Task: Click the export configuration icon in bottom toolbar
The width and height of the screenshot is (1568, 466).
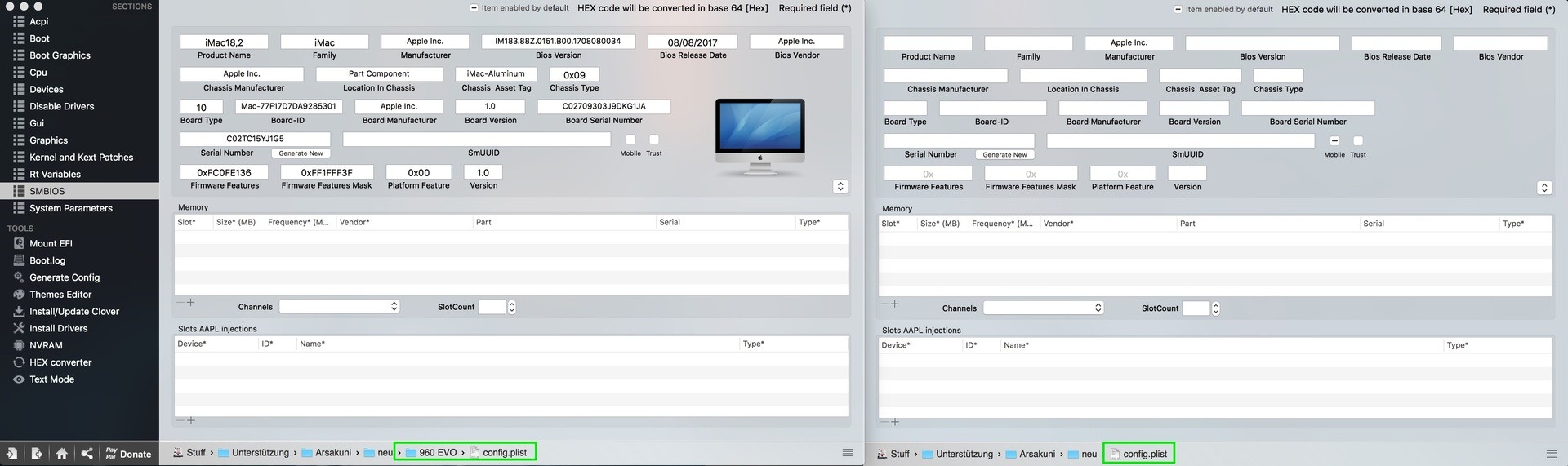Action: [x=37, y=454]
